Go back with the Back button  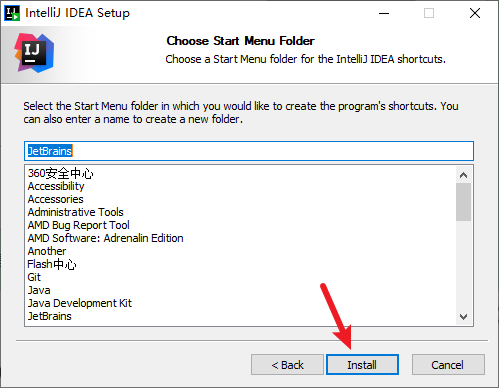click(x=287, y=365)
